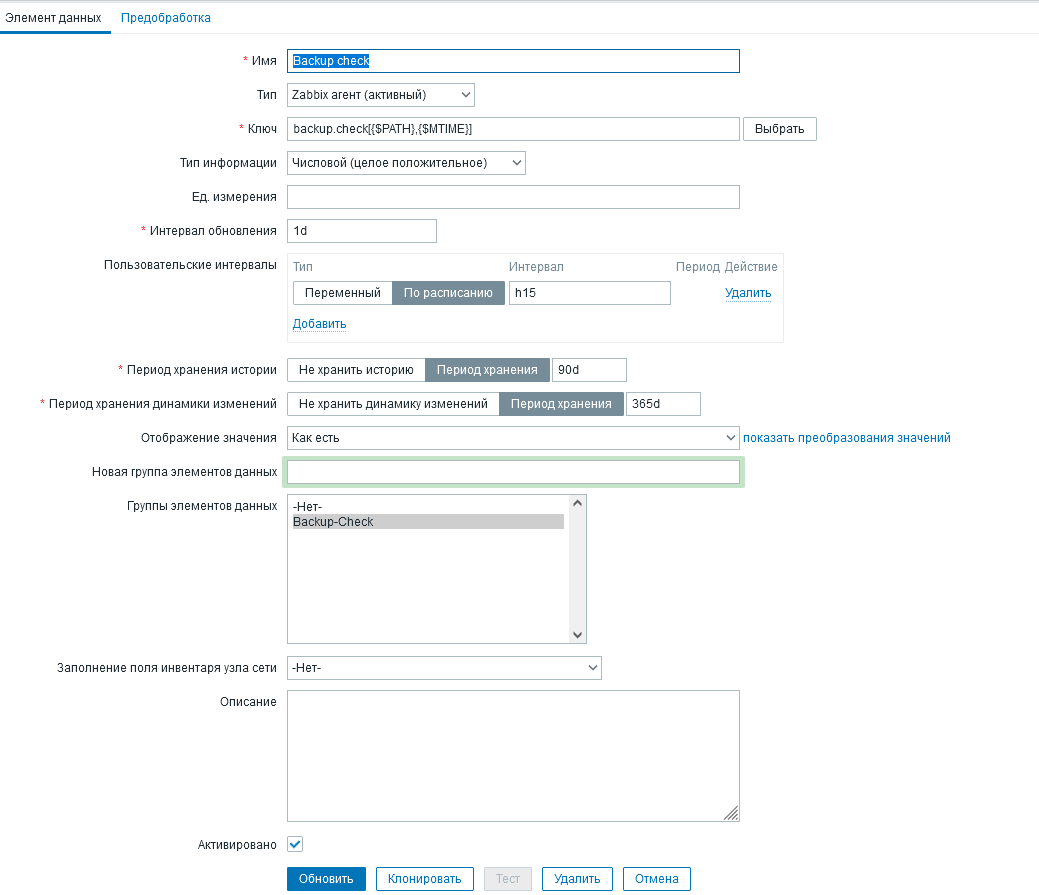
Task: Select Не хранить динамику изменений option
Action: pyautogui.click(x=392, y=403)
